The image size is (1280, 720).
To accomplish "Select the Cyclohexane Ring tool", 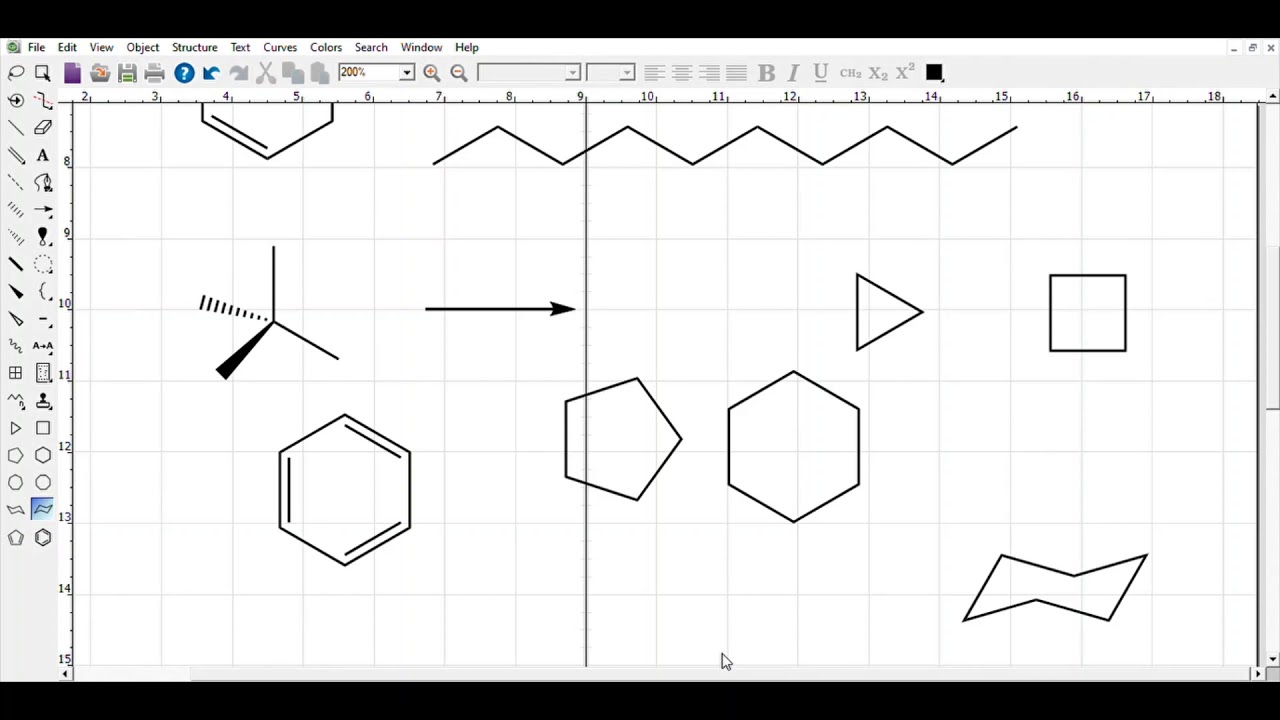I will [x=43, y=455].
